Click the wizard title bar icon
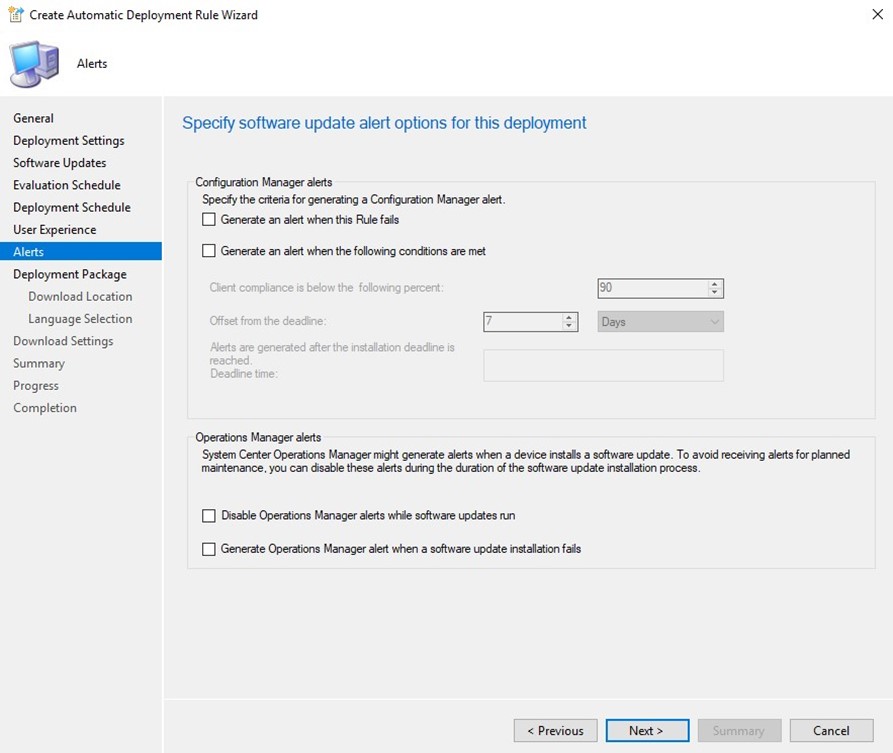893x753 pixels. 15,14
